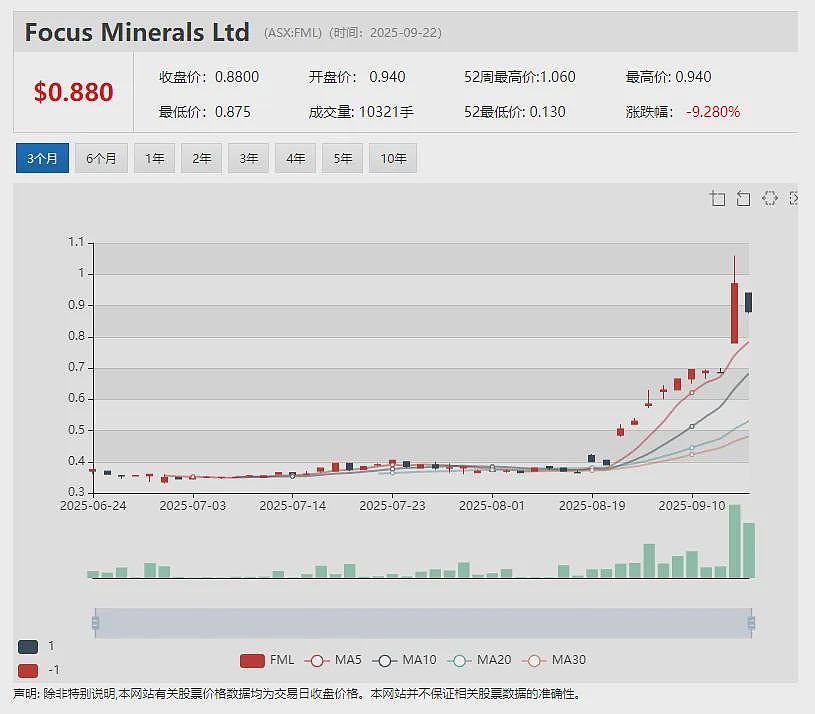
Task: Click the 0.3 y-axis label
Action: [76, 492]
